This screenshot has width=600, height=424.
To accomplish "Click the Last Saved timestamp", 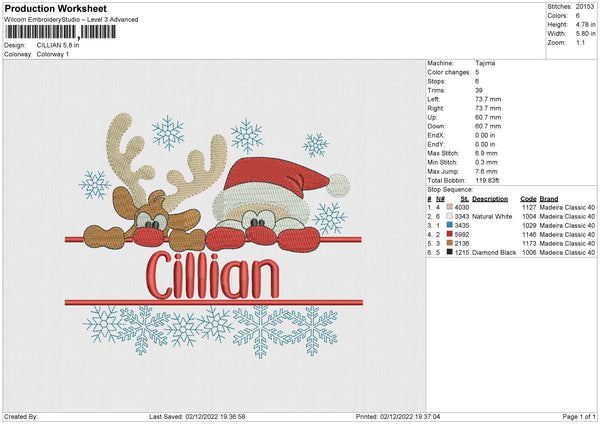I will 197,417.
